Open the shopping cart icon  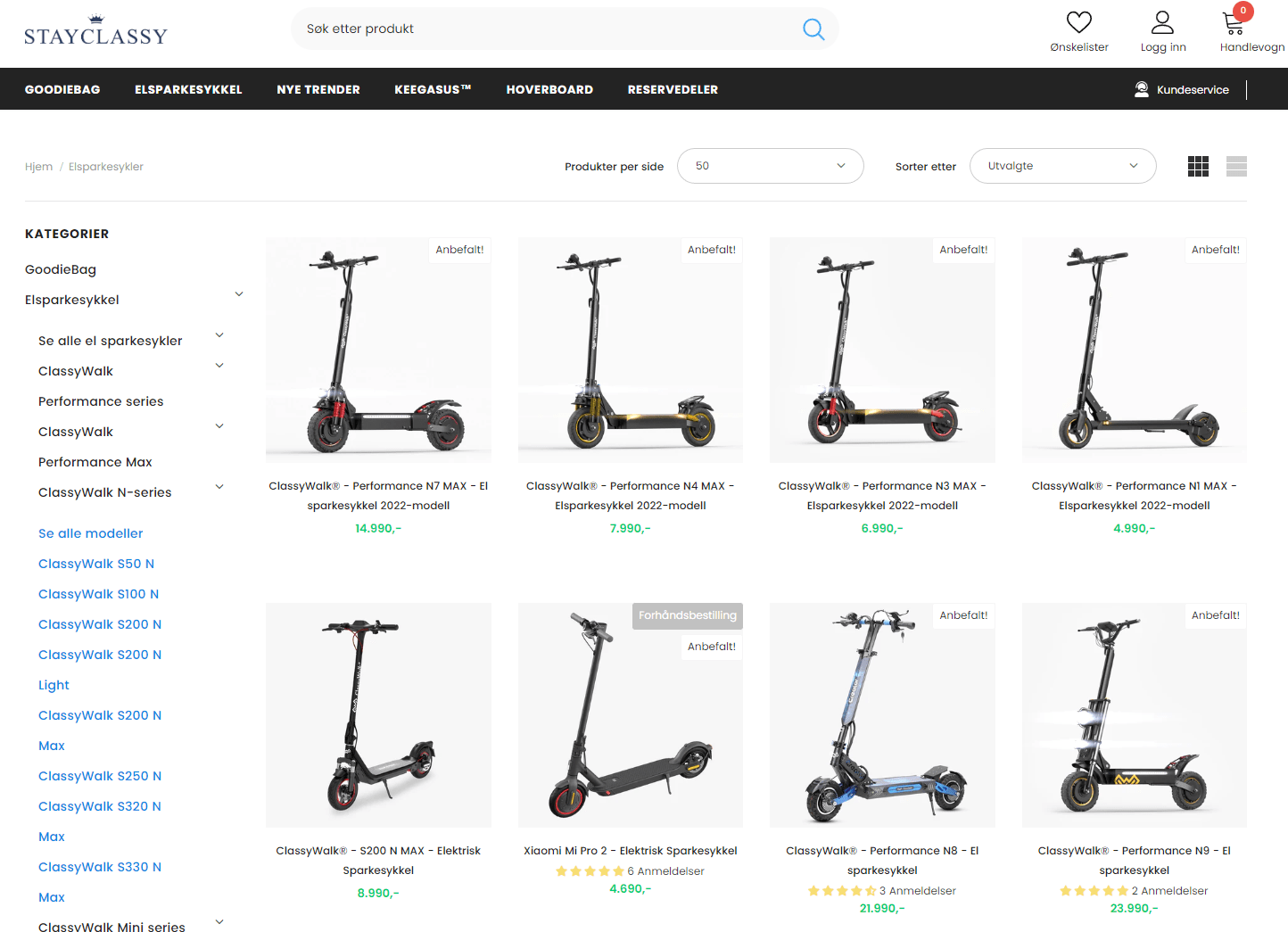click(1234, 23)
